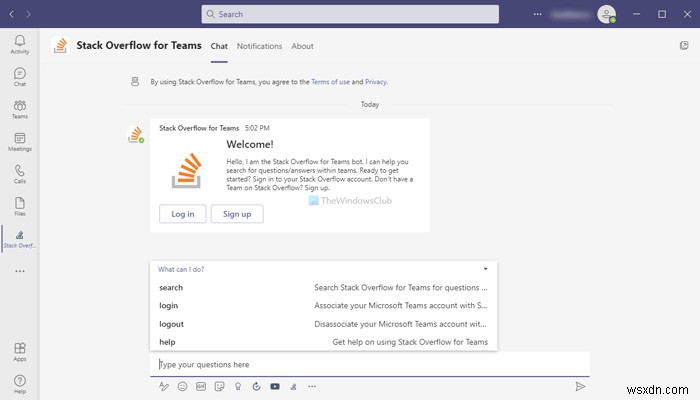Image resolution: width=700 pixels, height=400 pixels.
Task: Focus the Type your questions here box
Action: [370, 364]
